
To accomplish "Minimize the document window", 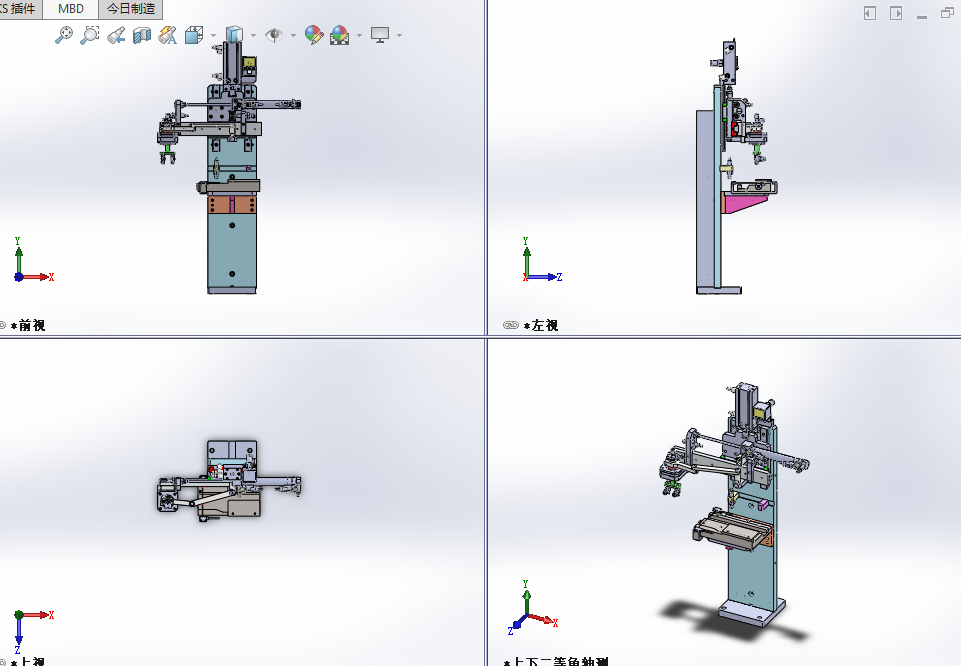I will (922, 17).
